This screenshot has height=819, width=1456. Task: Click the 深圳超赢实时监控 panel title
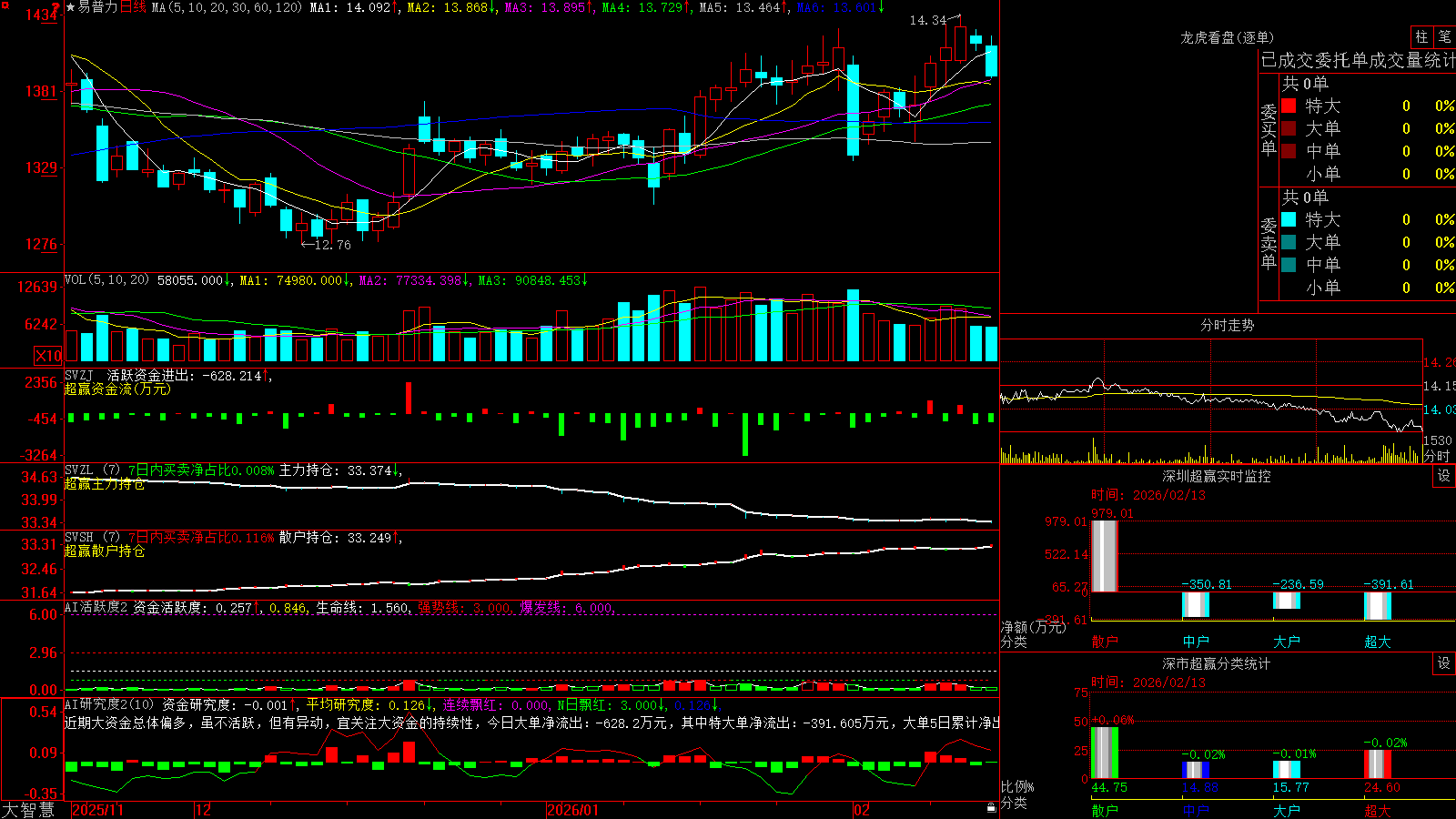pyautogui.click(x=1217, y=476)
